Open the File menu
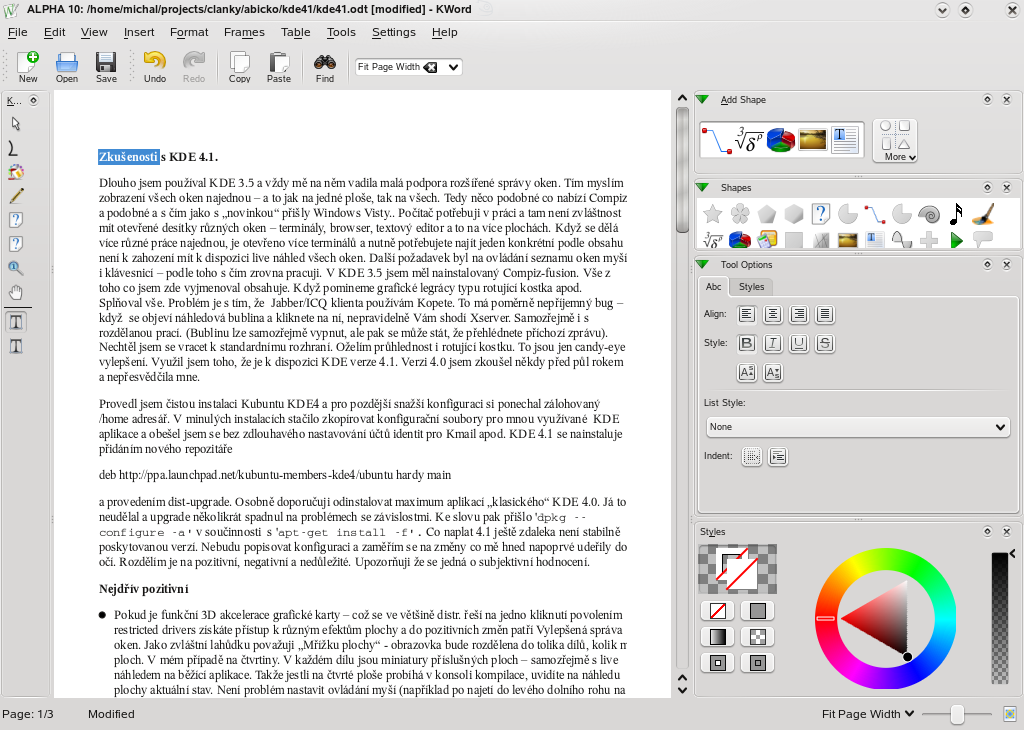 [18, 32]
